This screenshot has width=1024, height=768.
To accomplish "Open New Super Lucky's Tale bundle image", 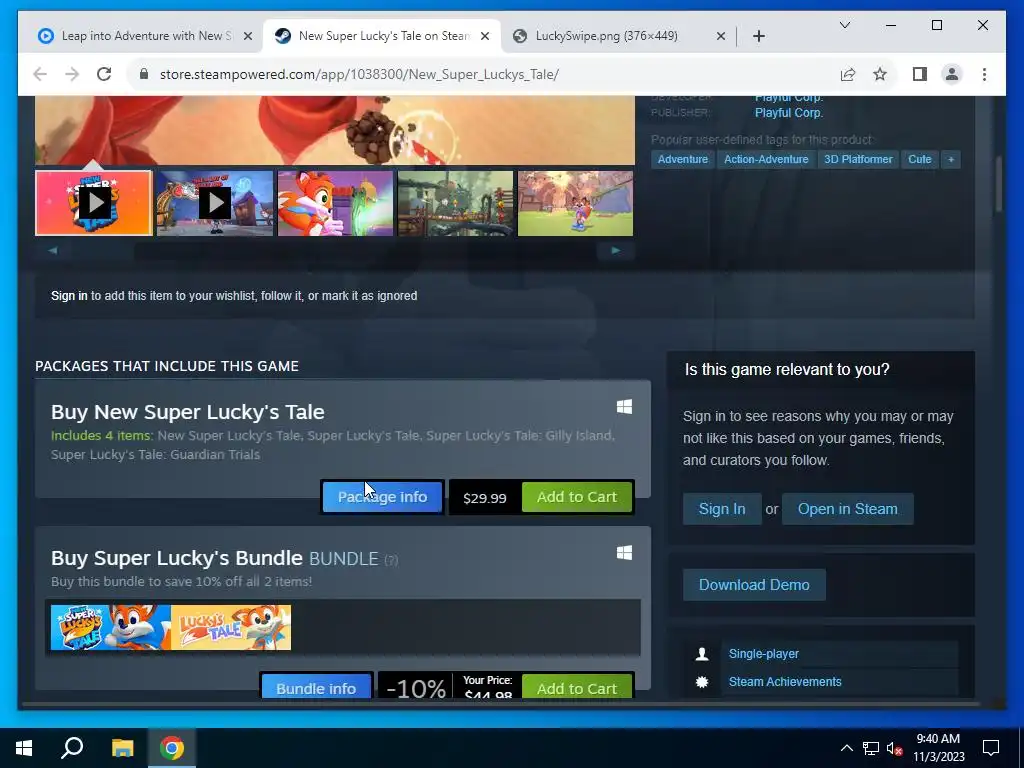I will tap(111, 627).
